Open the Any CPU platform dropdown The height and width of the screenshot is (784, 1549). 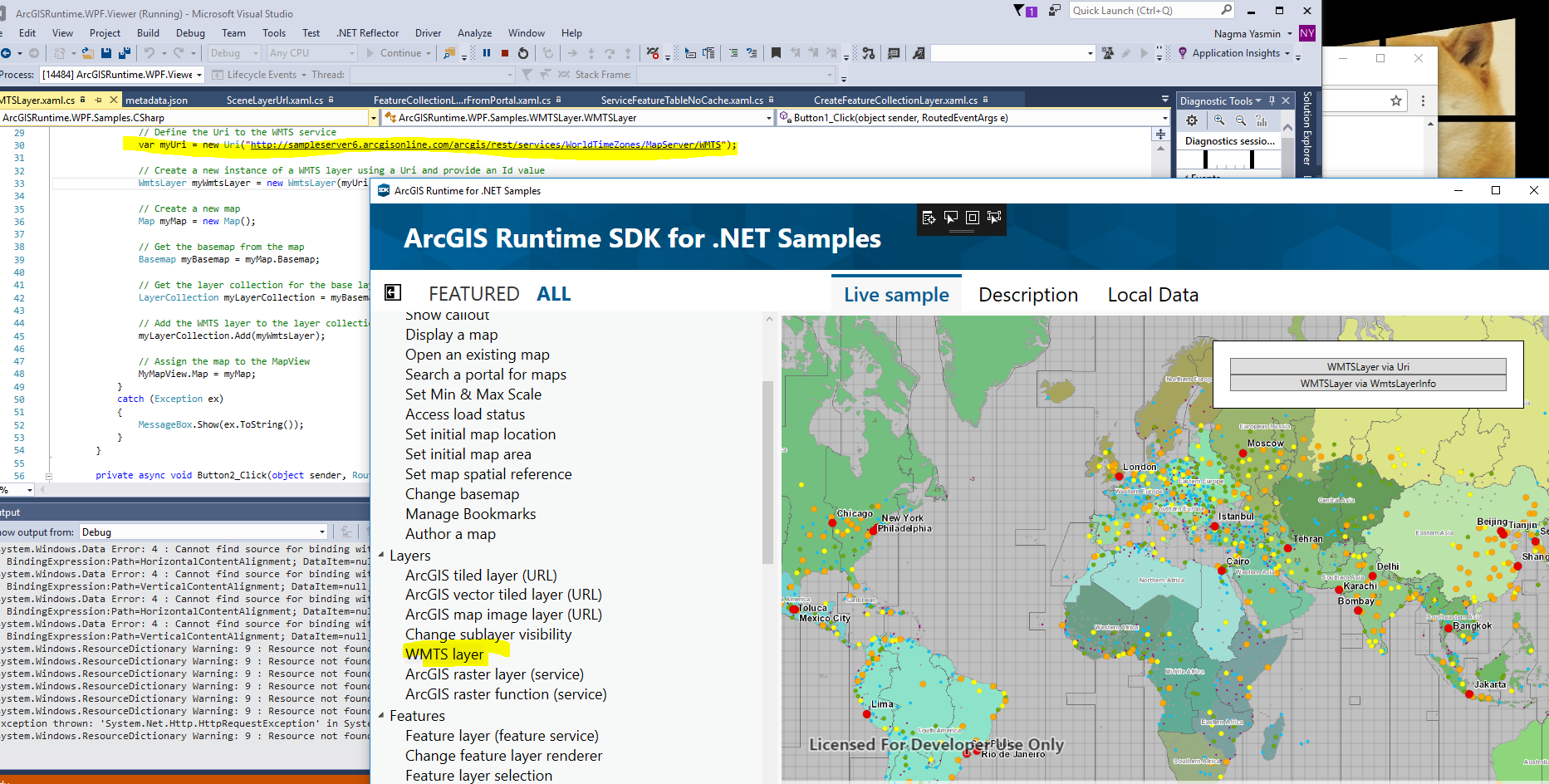tap(312, 53)
